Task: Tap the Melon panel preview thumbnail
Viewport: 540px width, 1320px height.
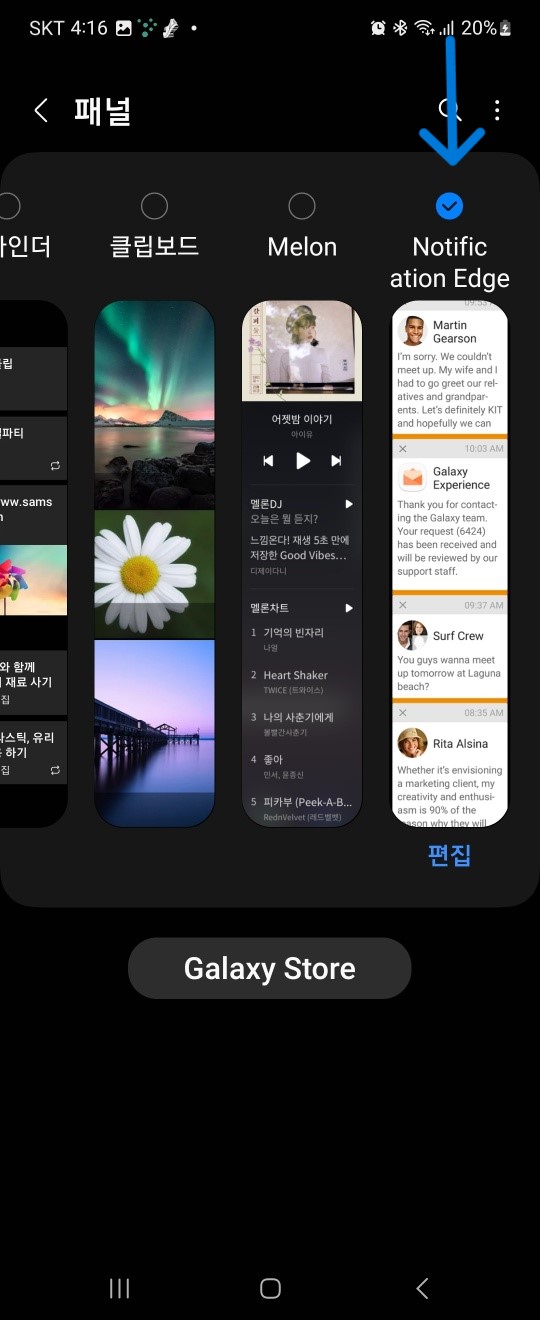Action: click(302, 564)
